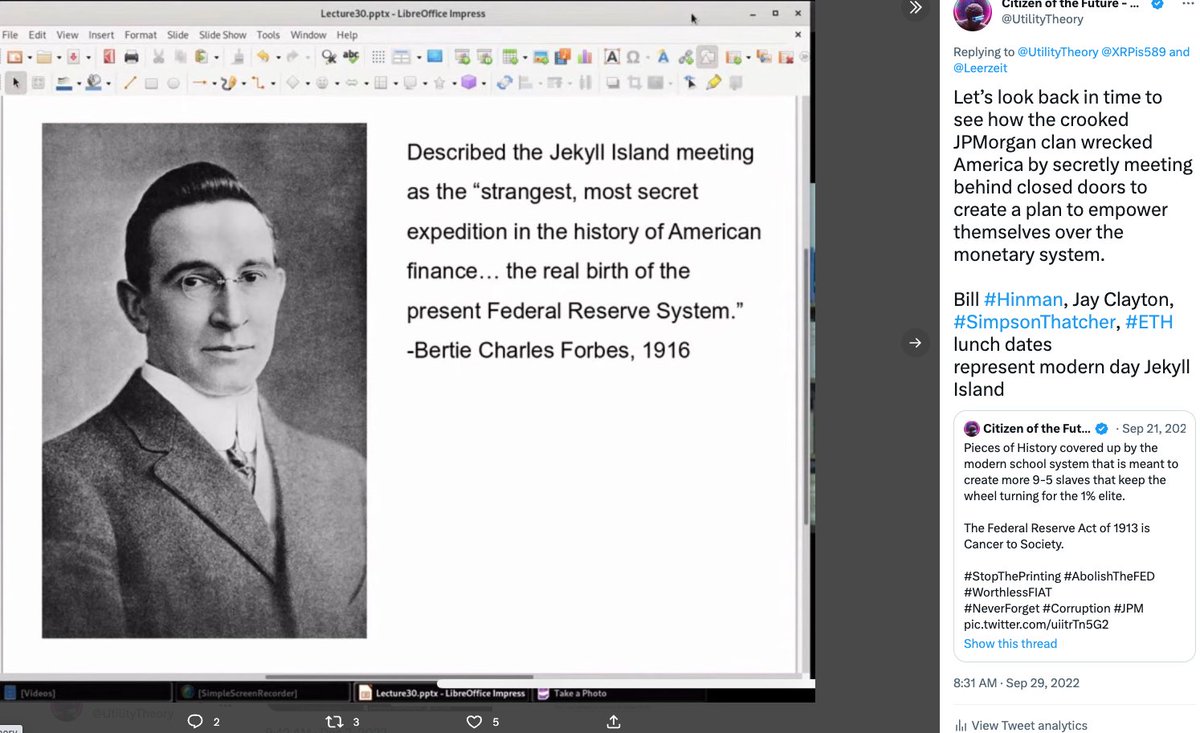Click the Undo arrow icon
1200x733 pixels.
(x=263, y=56)
